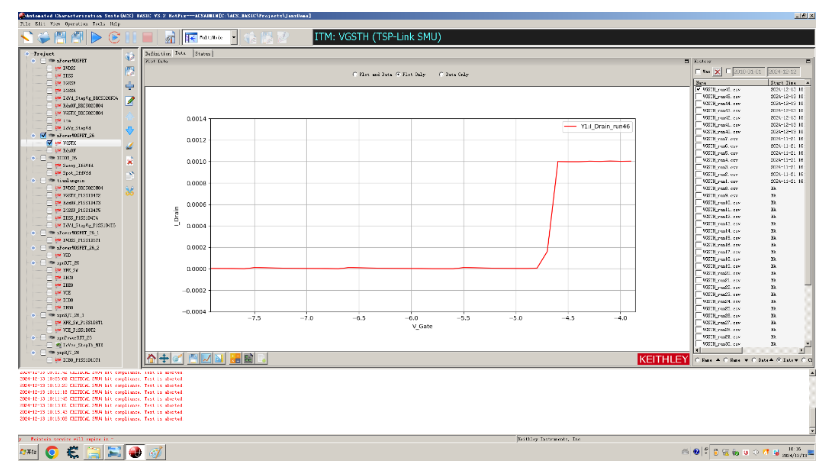This screenshot has height=462, width=824.
Task: Click the log output vertical scrollbar
Action: [x=812, y=402]
